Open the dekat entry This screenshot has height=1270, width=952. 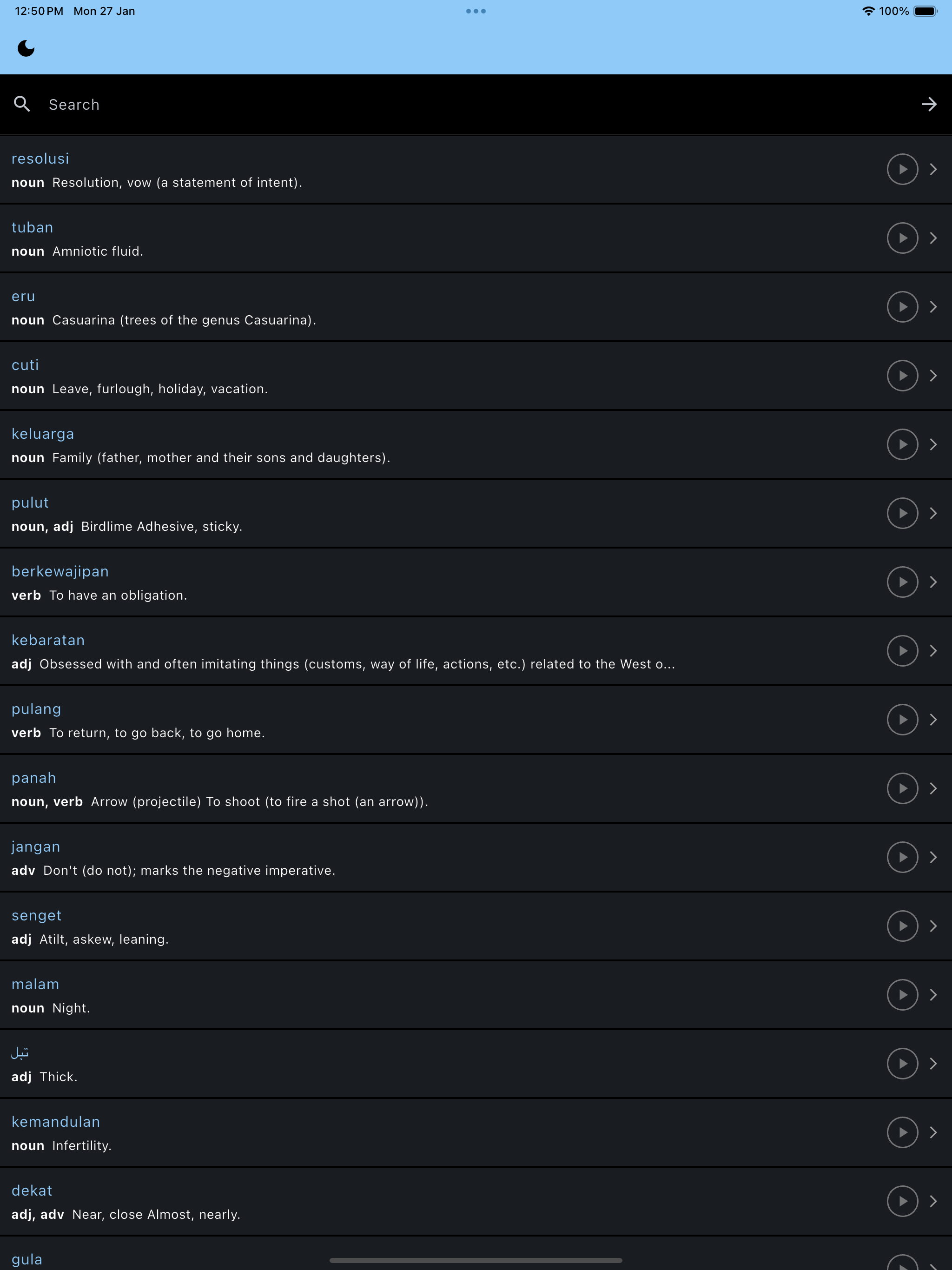476,1202
